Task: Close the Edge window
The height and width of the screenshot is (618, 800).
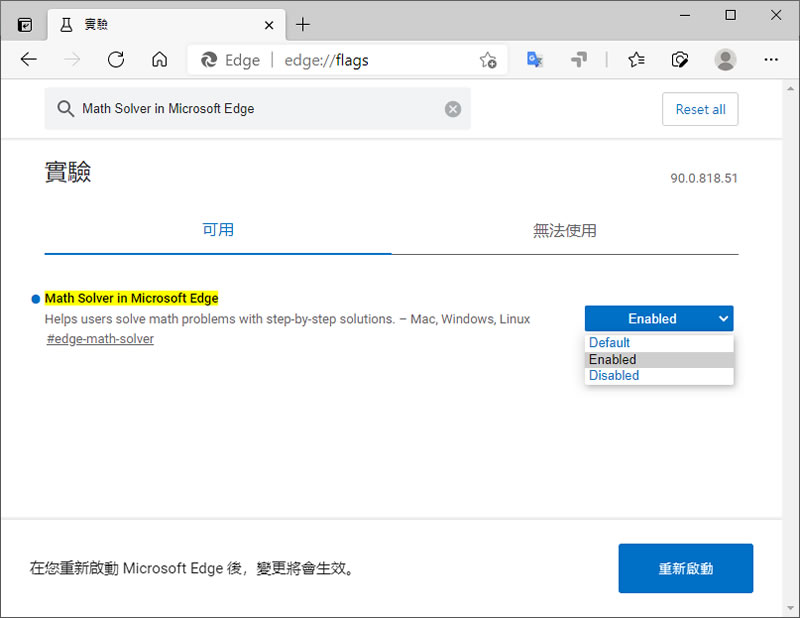Action: tap(776, 15)
